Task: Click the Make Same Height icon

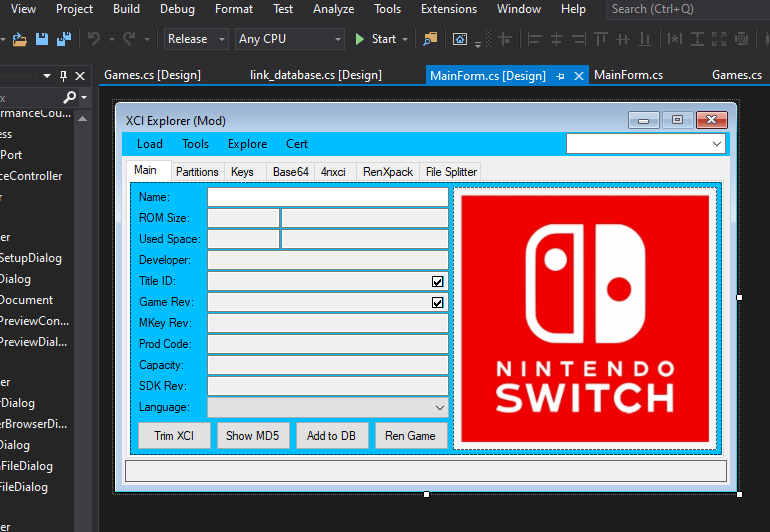Action: pyautogui.click(x=697, y=39)
